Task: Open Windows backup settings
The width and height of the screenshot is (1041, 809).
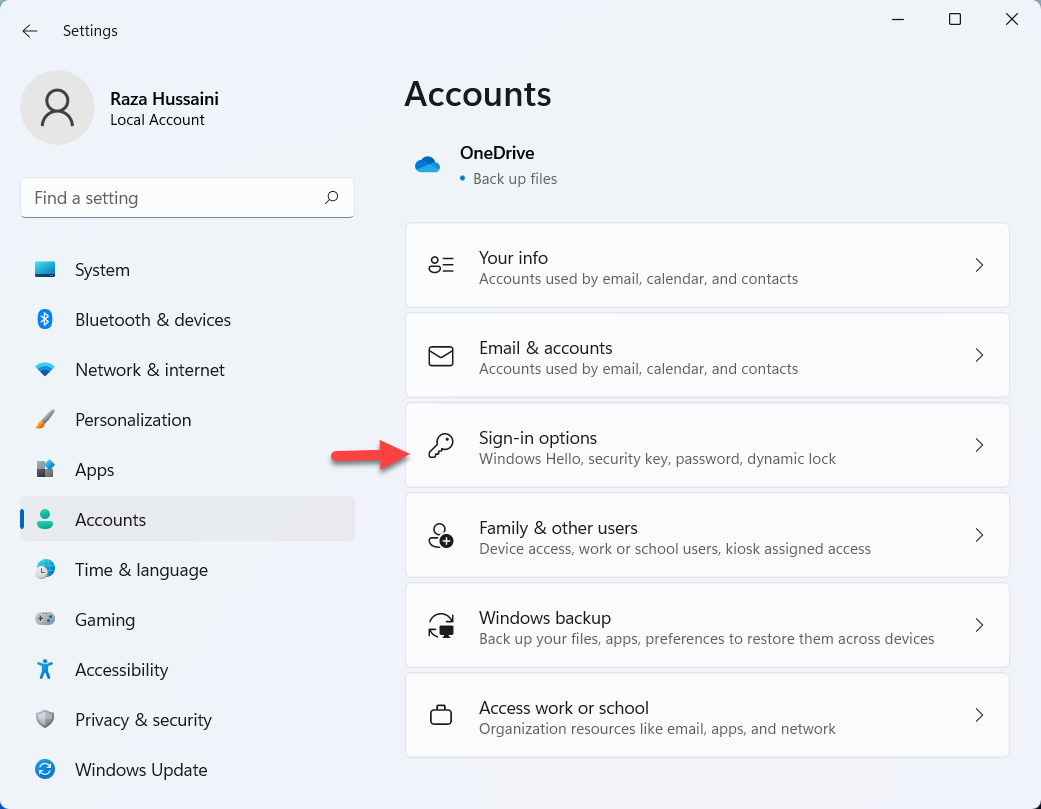Action: (706, 626)
